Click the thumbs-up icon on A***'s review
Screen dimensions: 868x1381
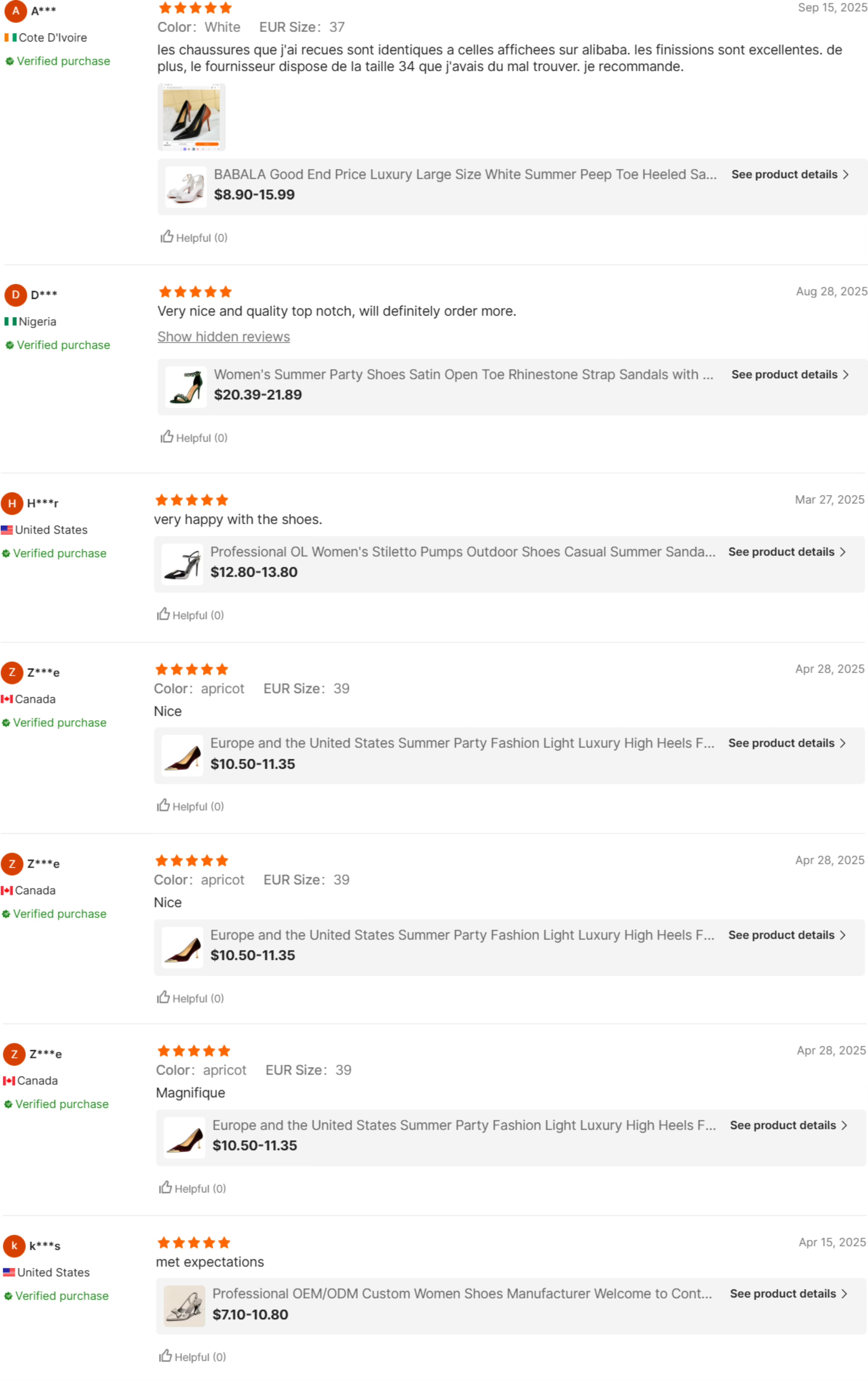167,237
